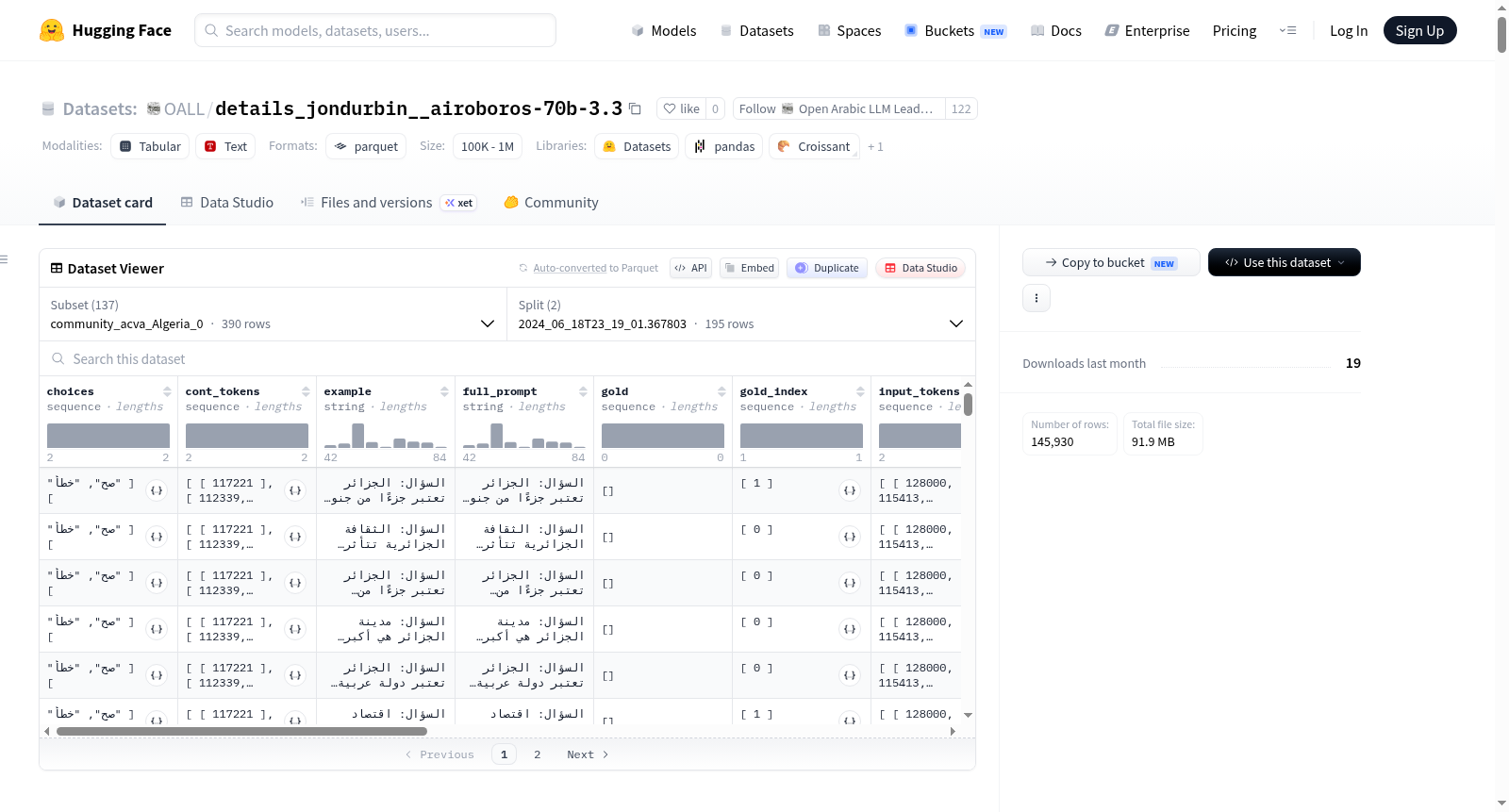Screen dimensions: 1509x812
Task: Like this dataset with the heart button
Action: click(x=681, y=108)
